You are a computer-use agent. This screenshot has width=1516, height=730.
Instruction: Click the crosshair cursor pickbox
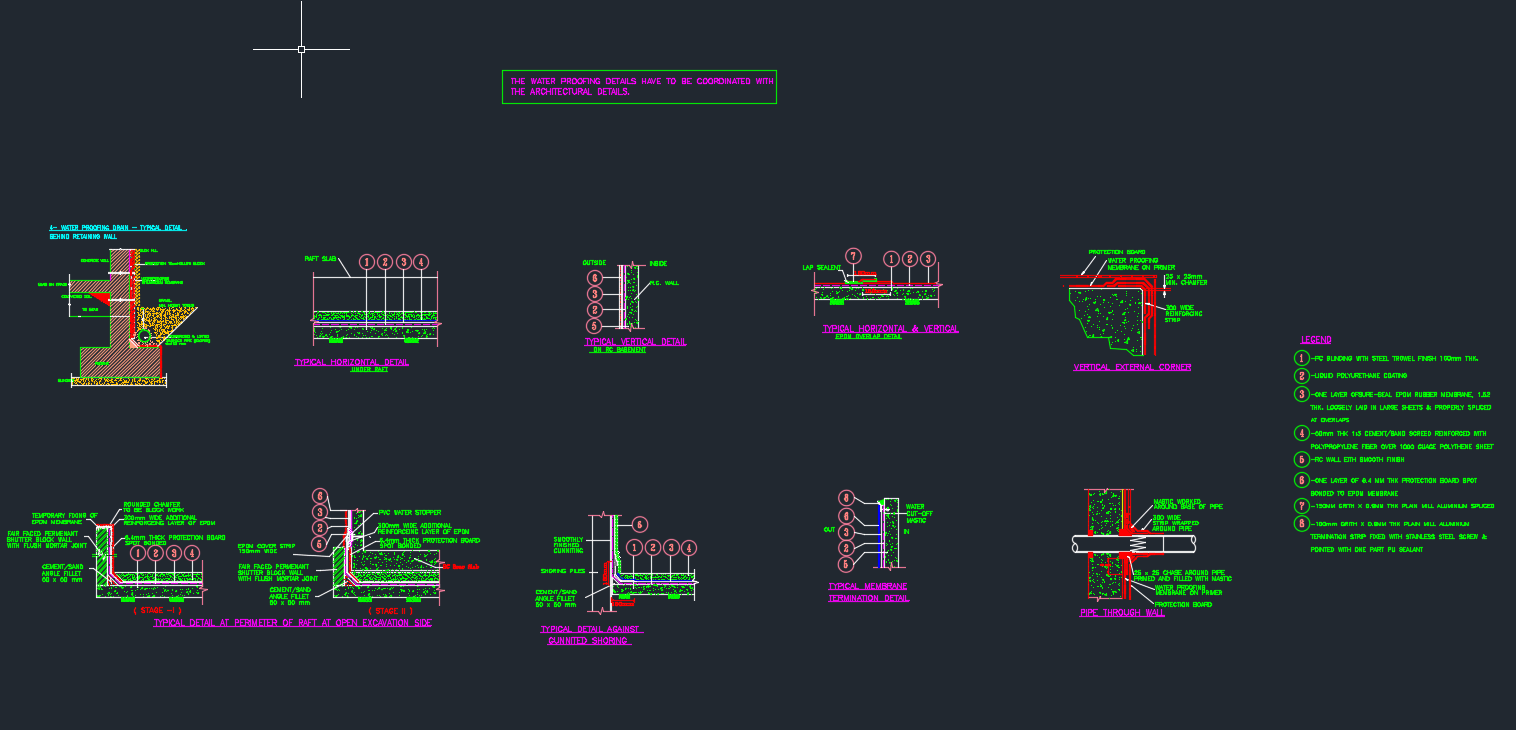(301, 49)
